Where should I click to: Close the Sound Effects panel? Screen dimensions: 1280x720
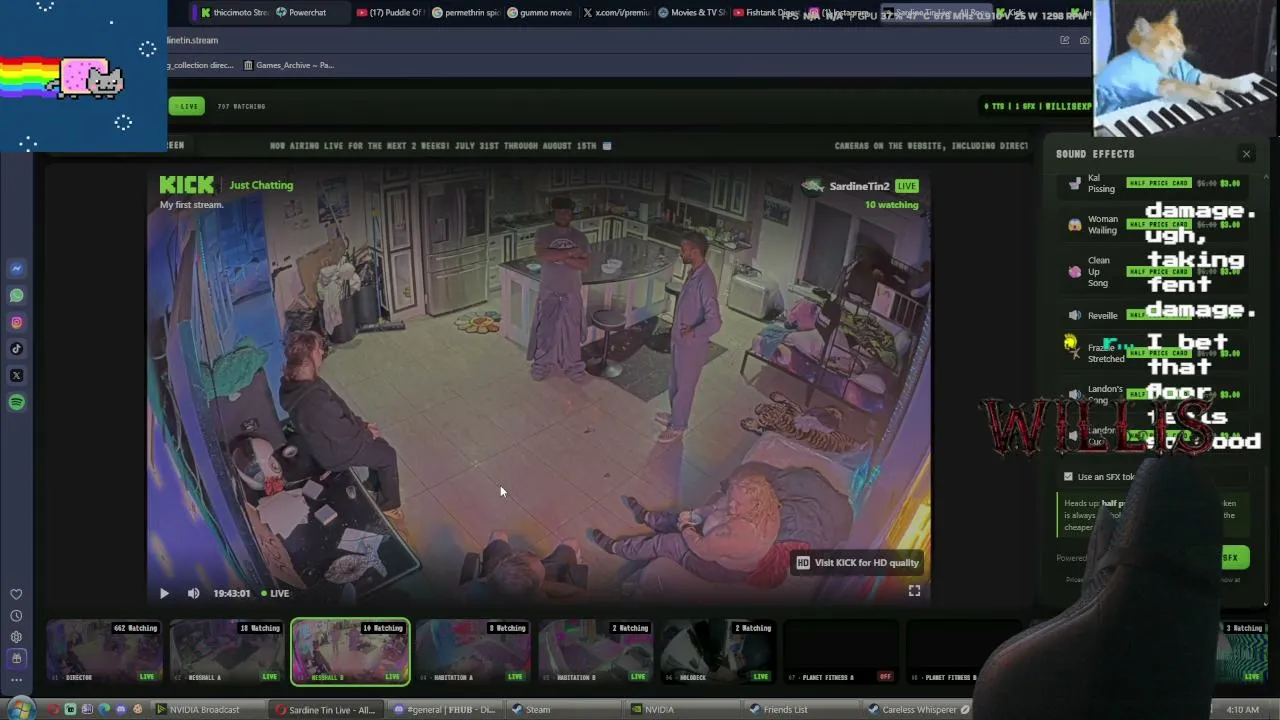pyautogui.click(x=1246, y=154)
